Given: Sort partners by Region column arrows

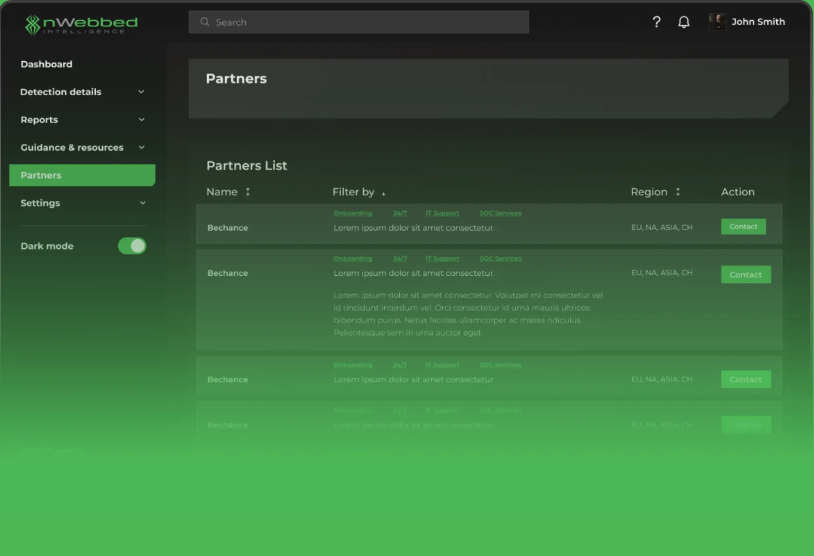Looking at the screenshot, I should (x=677, y=192).
